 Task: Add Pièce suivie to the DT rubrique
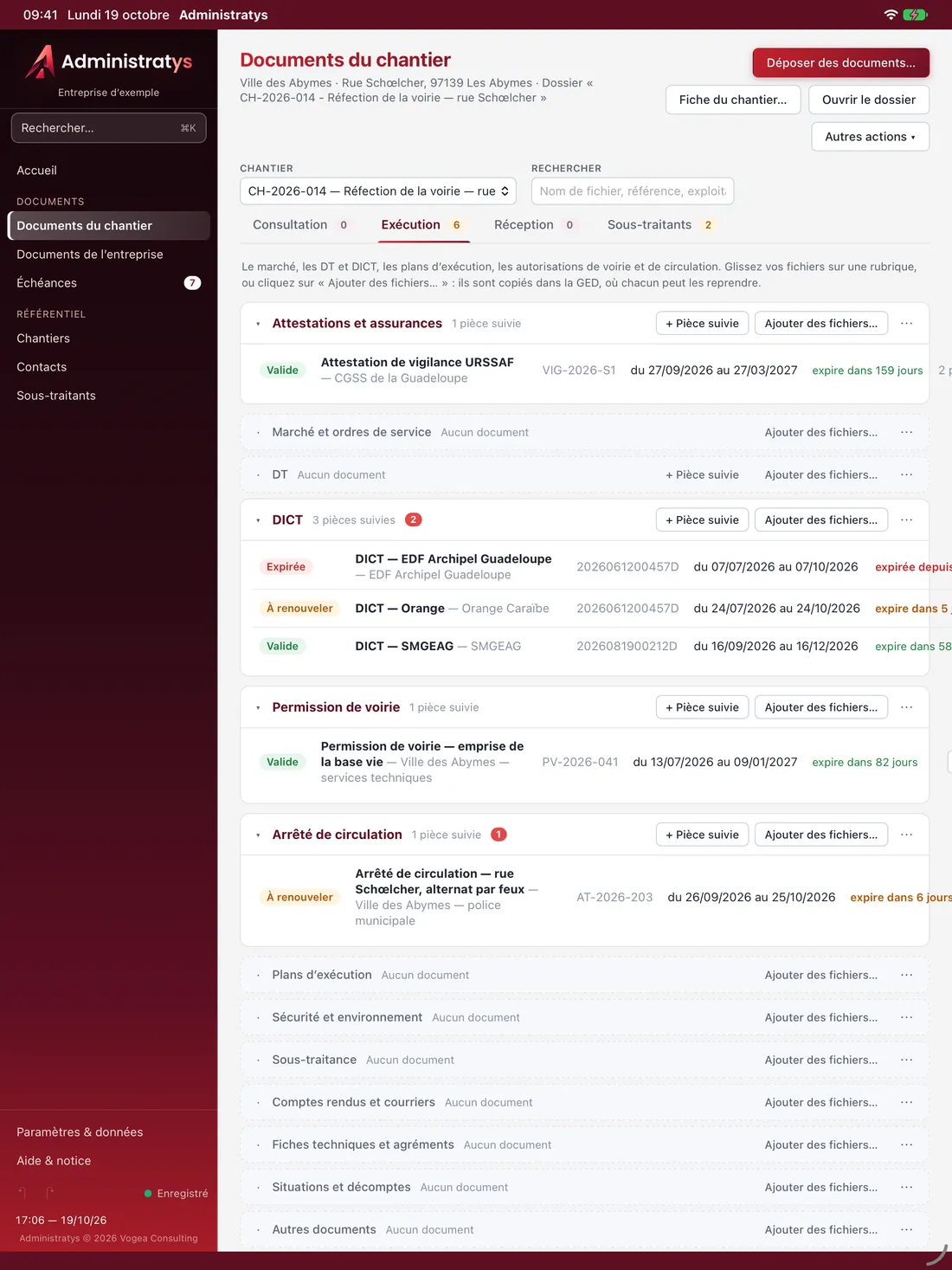coord(702,474)
